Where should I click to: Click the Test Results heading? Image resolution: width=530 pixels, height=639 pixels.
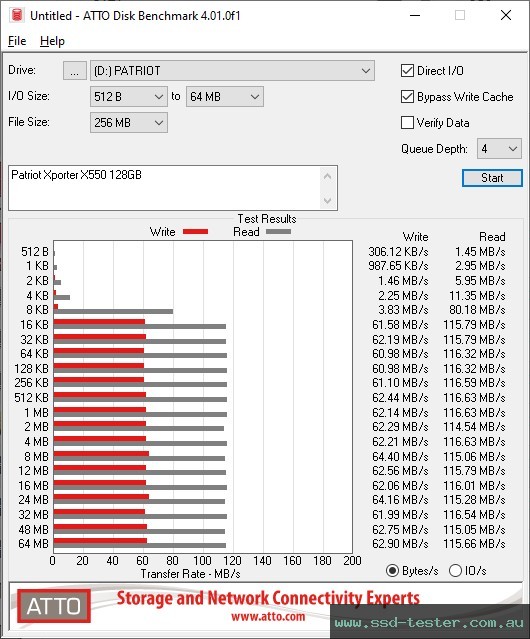[x=267, y=219]
